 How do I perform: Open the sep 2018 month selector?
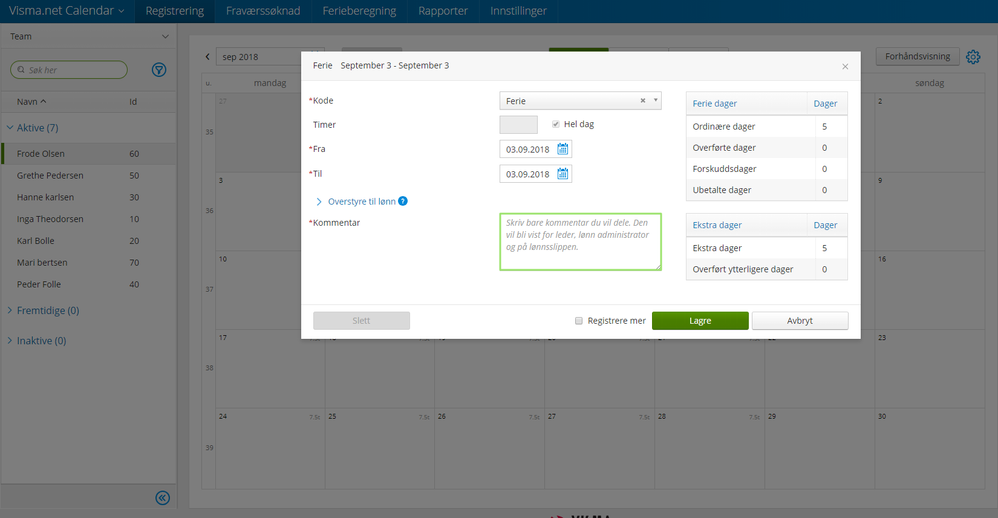click(x=270, y=57)
